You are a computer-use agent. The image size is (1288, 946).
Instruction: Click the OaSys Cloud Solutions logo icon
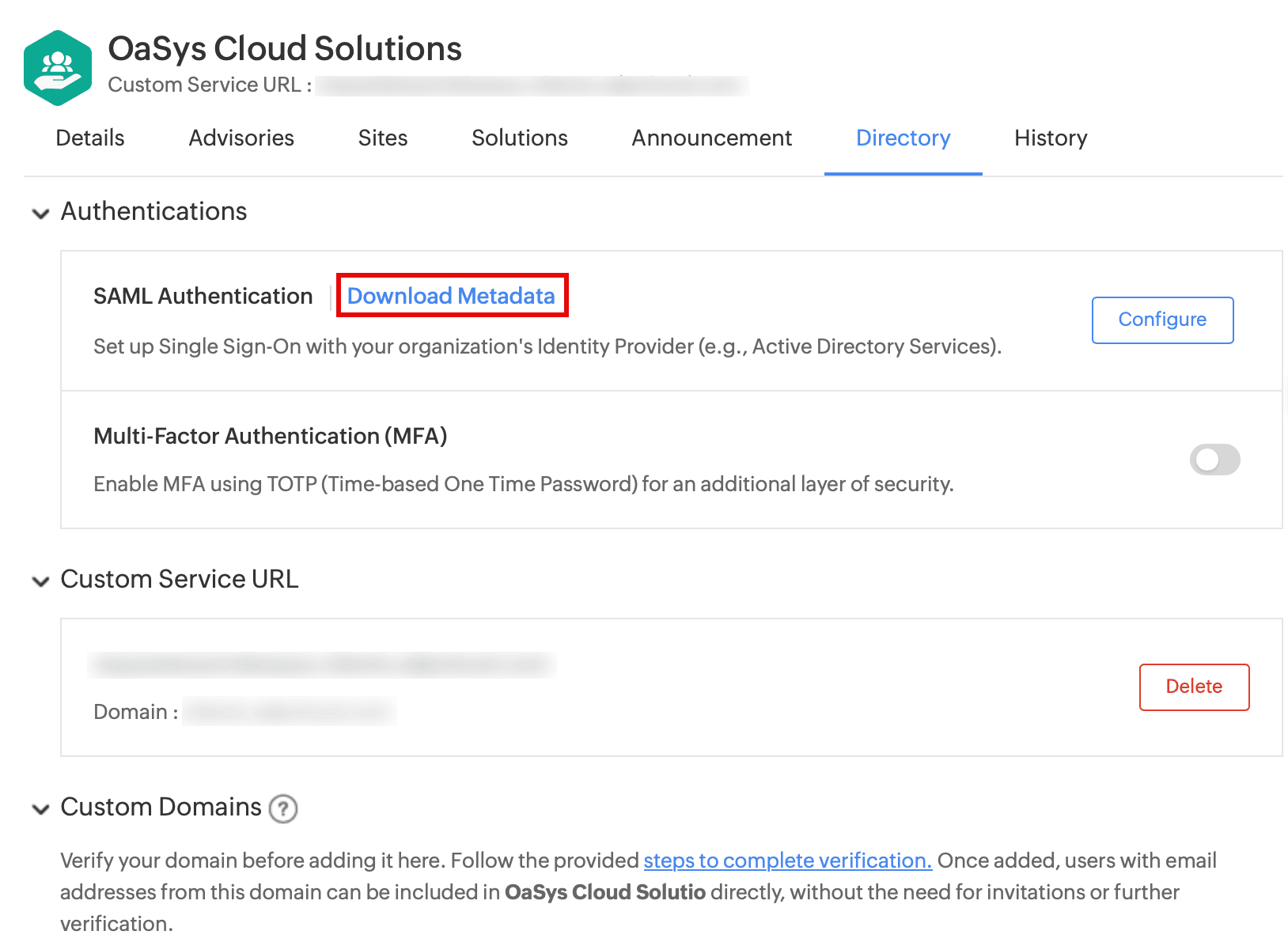pyautogui.click(x=58, y=68)
